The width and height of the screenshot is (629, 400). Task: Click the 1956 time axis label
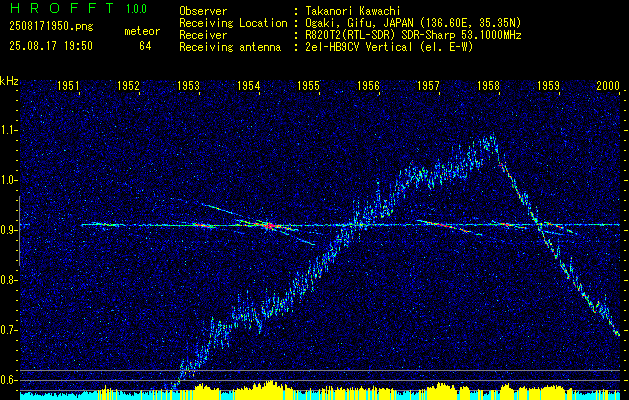coord(368,85)
